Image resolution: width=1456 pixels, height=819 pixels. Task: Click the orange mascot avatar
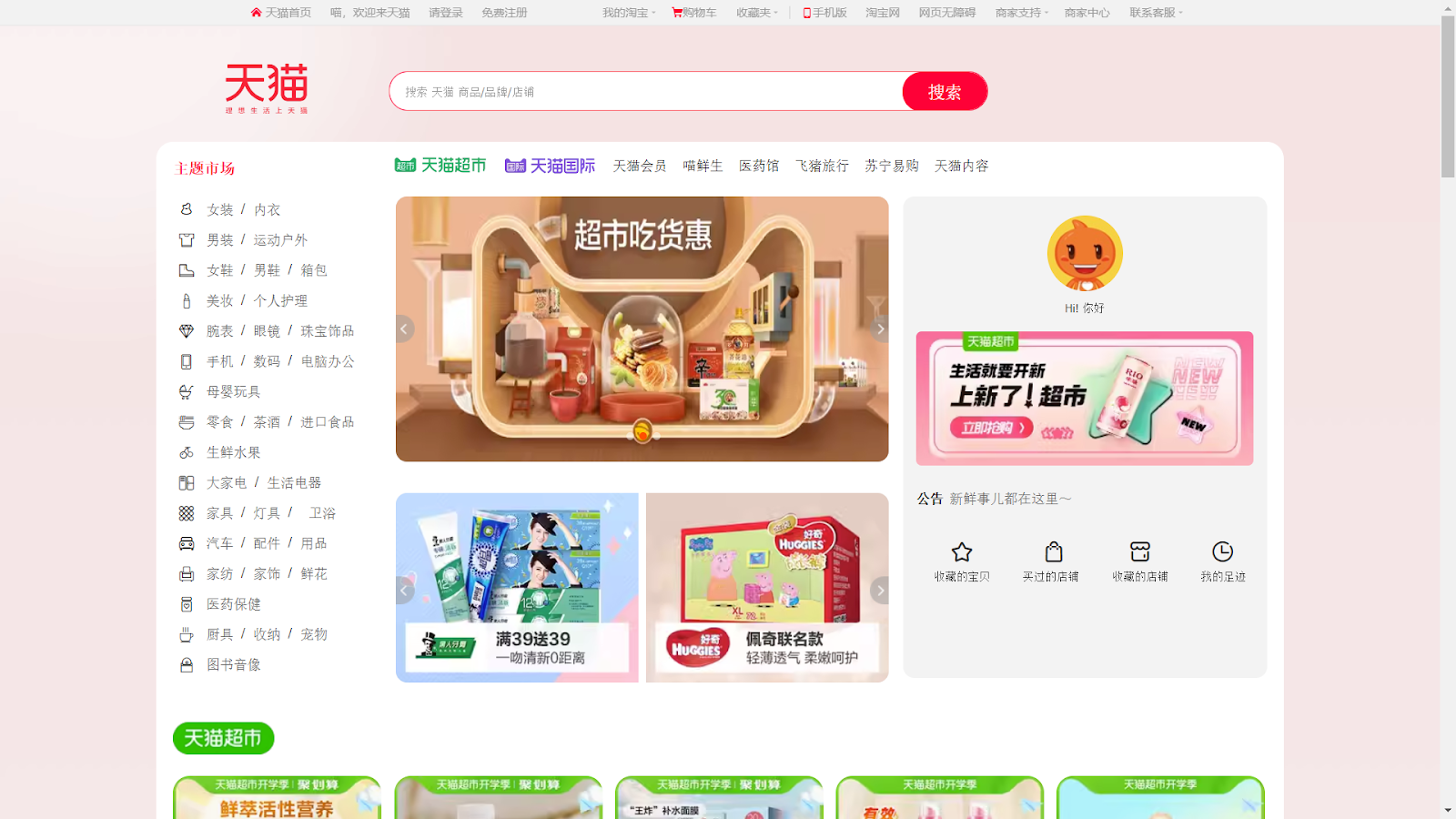(x=1085, y=254)
